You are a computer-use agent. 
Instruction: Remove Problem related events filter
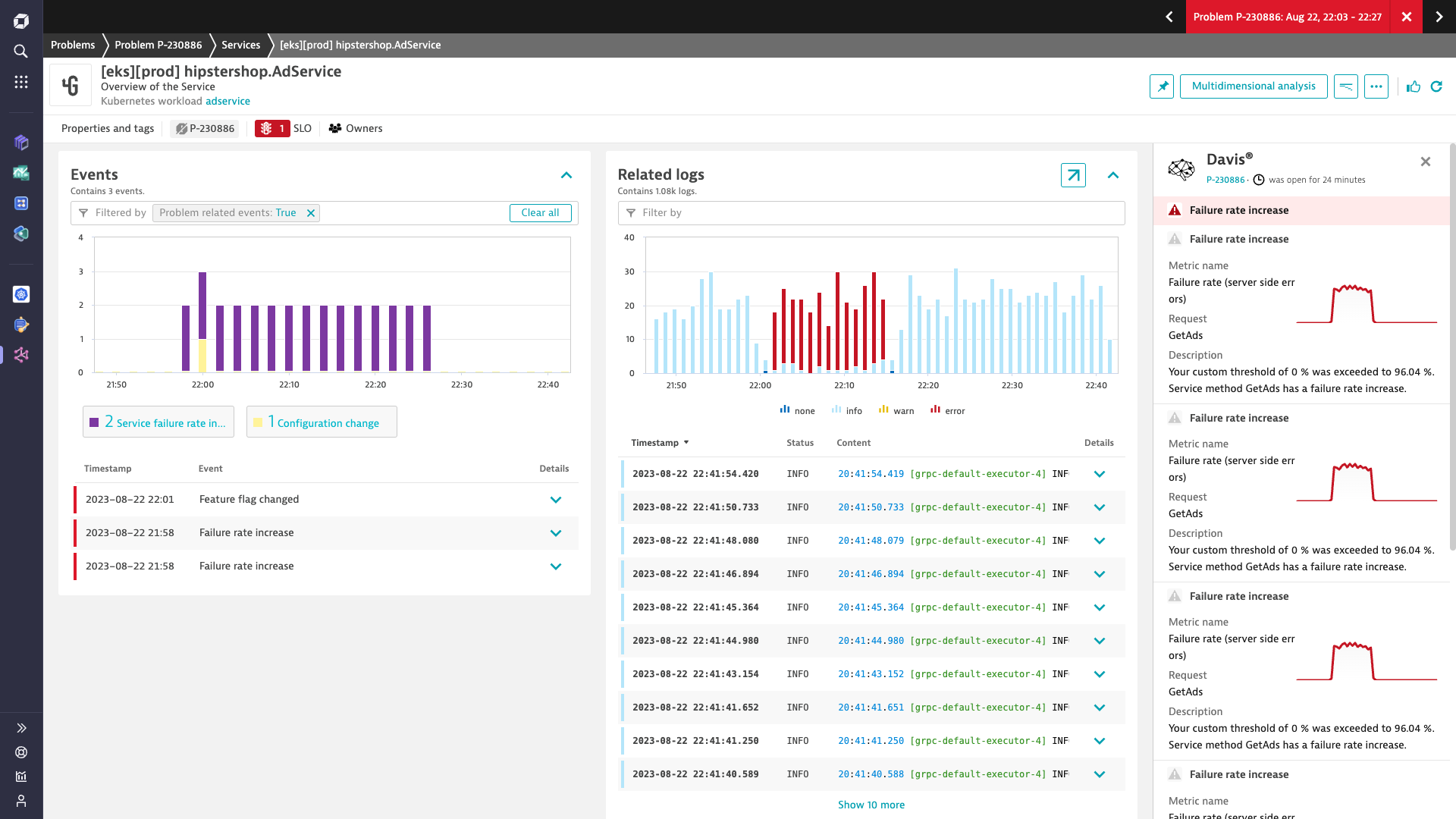(x=310, y=212)
